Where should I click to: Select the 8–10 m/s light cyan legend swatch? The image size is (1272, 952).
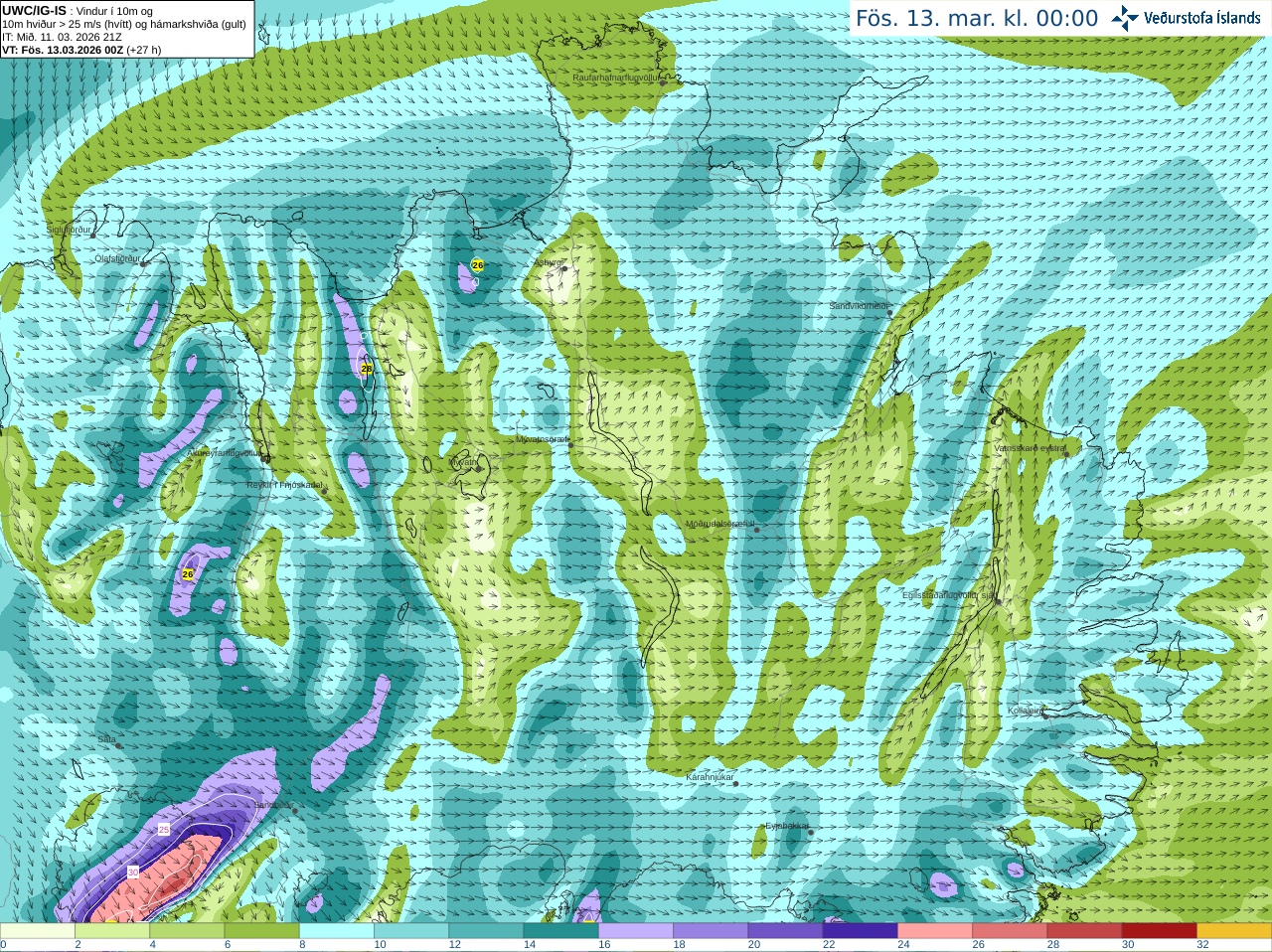[x=336, y=931]
